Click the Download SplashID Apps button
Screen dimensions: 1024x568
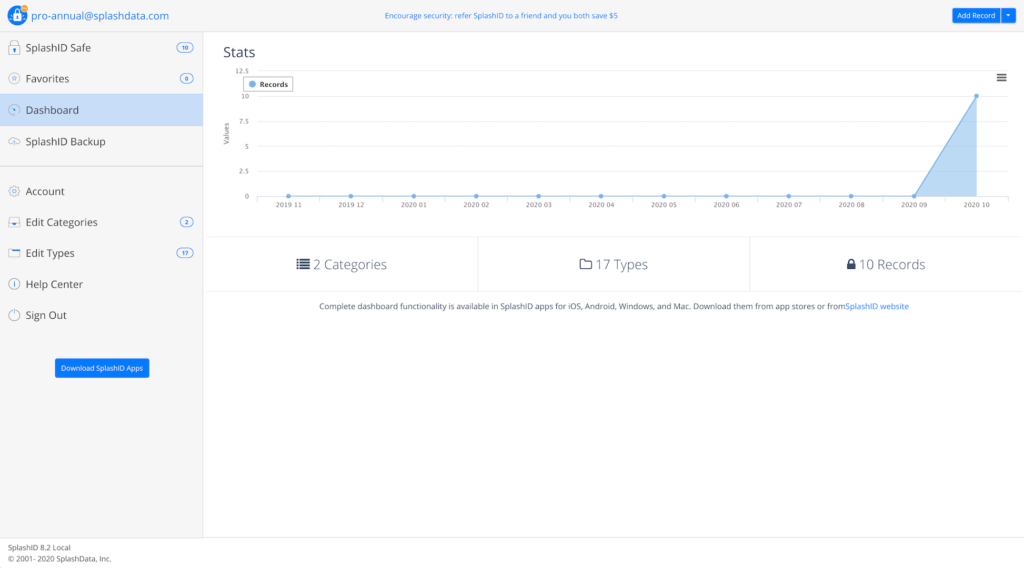click(102, 368)
